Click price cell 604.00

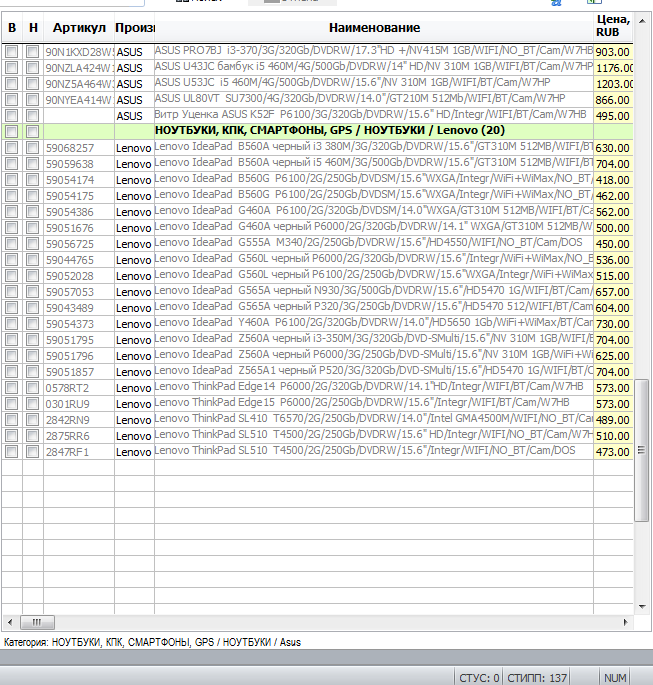pos(613,308)
